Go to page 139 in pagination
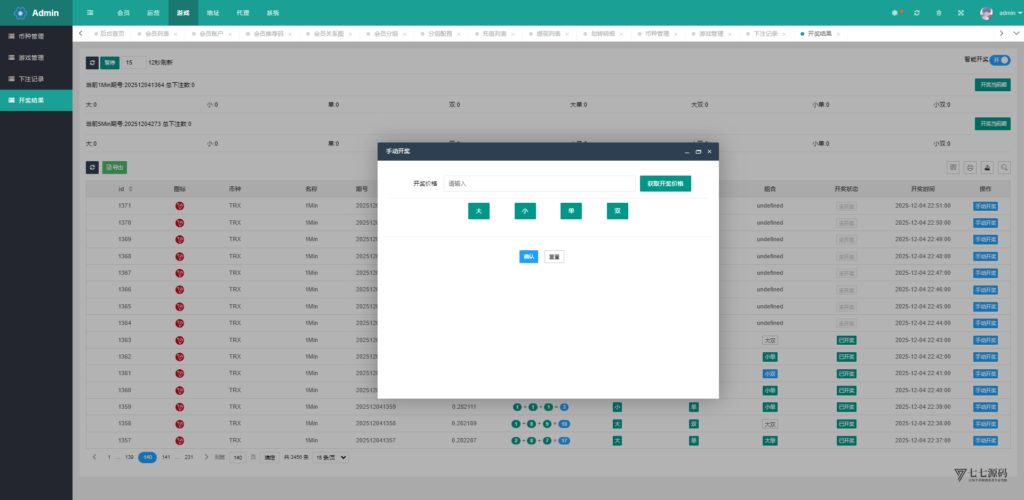 point(129,458)
